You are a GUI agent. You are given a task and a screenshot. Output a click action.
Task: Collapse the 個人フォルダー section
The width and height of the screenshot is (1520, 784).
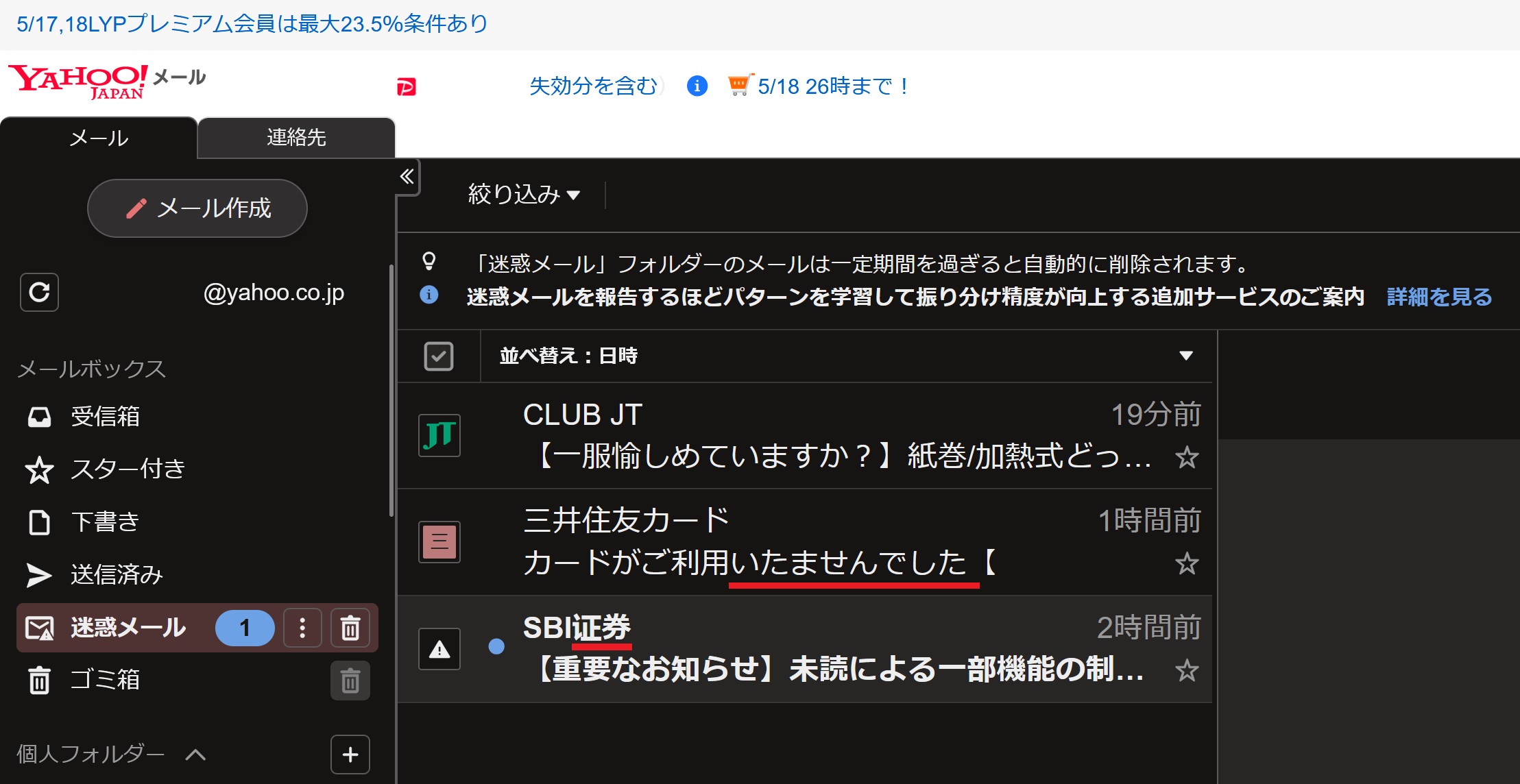pyautogui.click(x=195, y=755)
